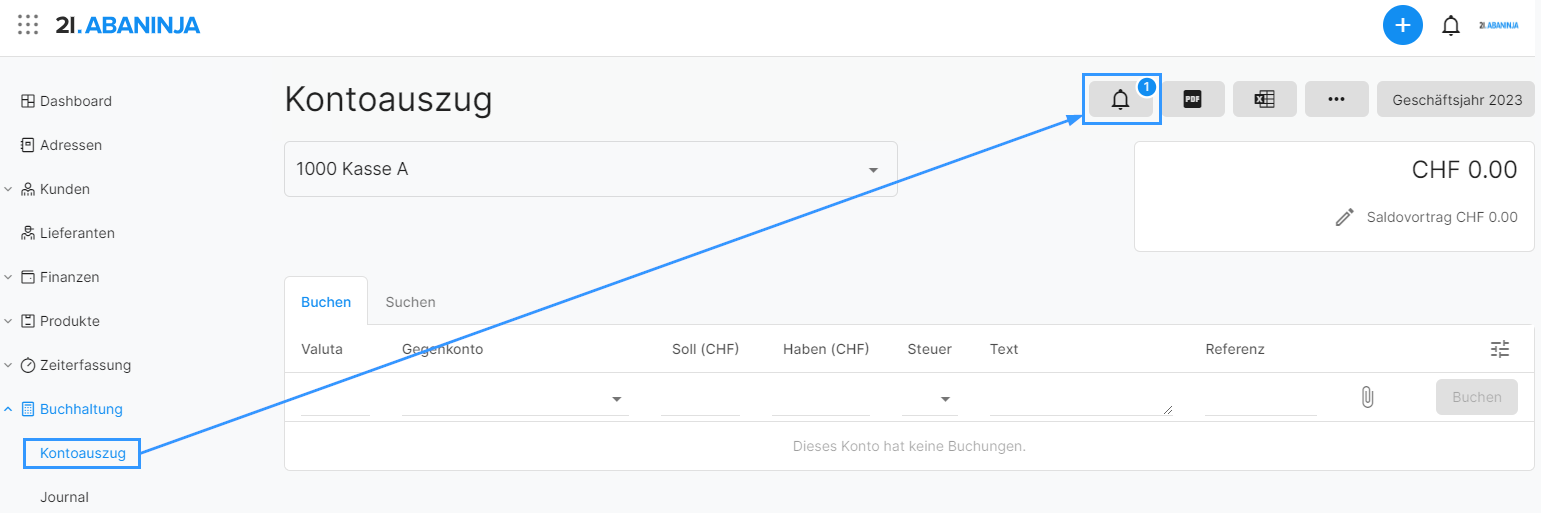Switch to the Suchen tab
Image resolution: width=1541 pixels, height=513 pixels.
[x=410, y=302]
